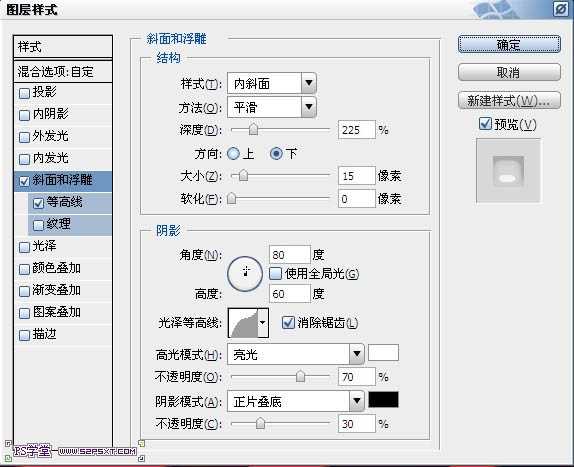Screen dimensions: 574x467
Task: Click the shadow 不透明度(C) slider handle
Action: (260, 423)
